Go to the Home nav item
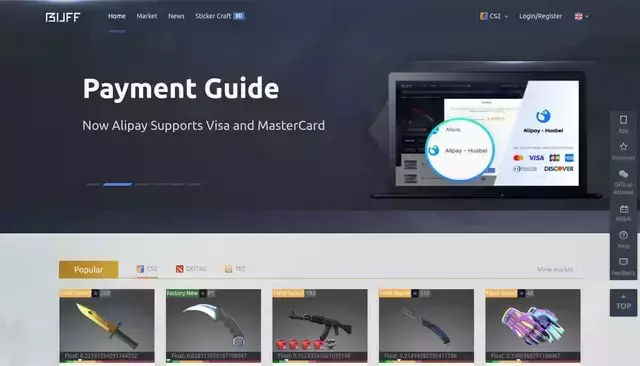 point(117,16)
